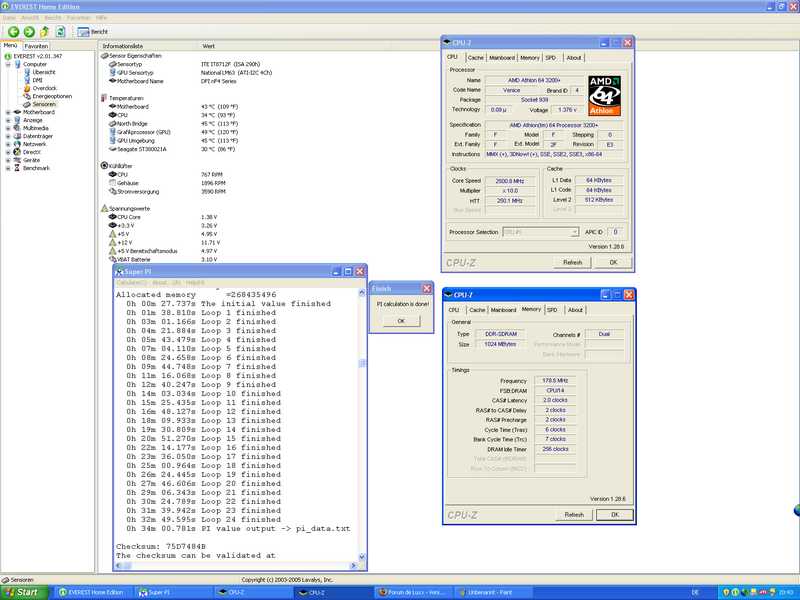The image size is (800, 600).
Task: Open the CPU tab in memory CPU-Z window
Action: coord(454,310)
